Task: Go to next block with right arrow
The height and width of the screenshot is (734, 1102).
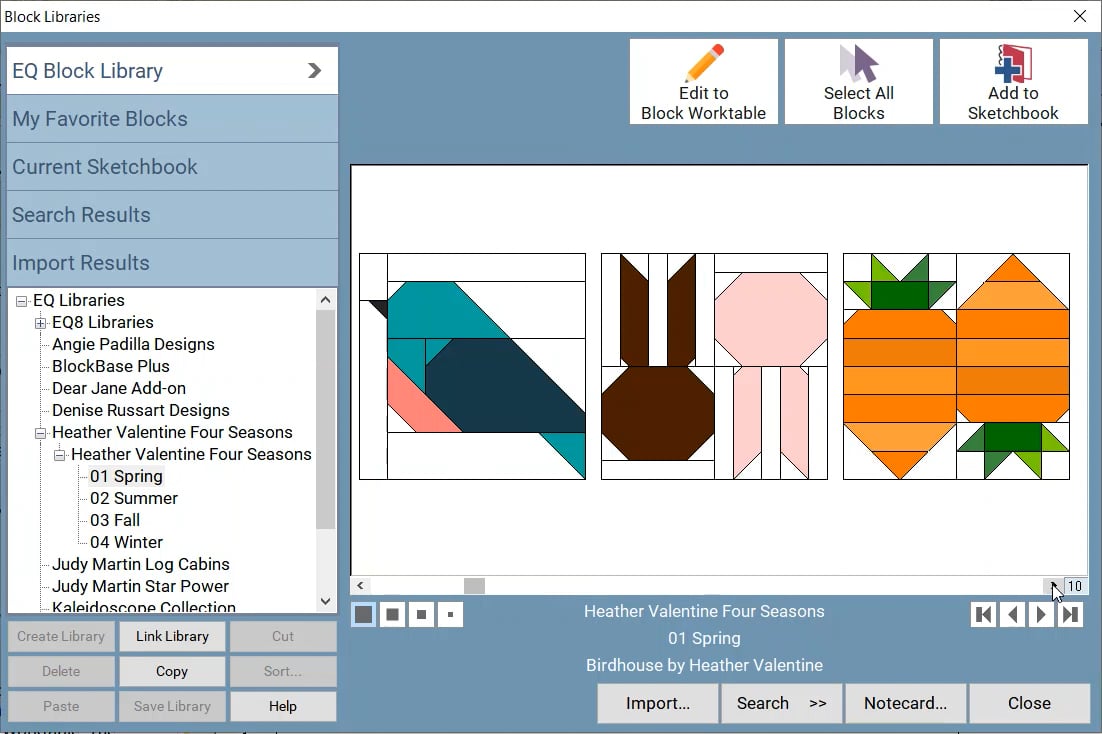Action: pos(1041,614)
